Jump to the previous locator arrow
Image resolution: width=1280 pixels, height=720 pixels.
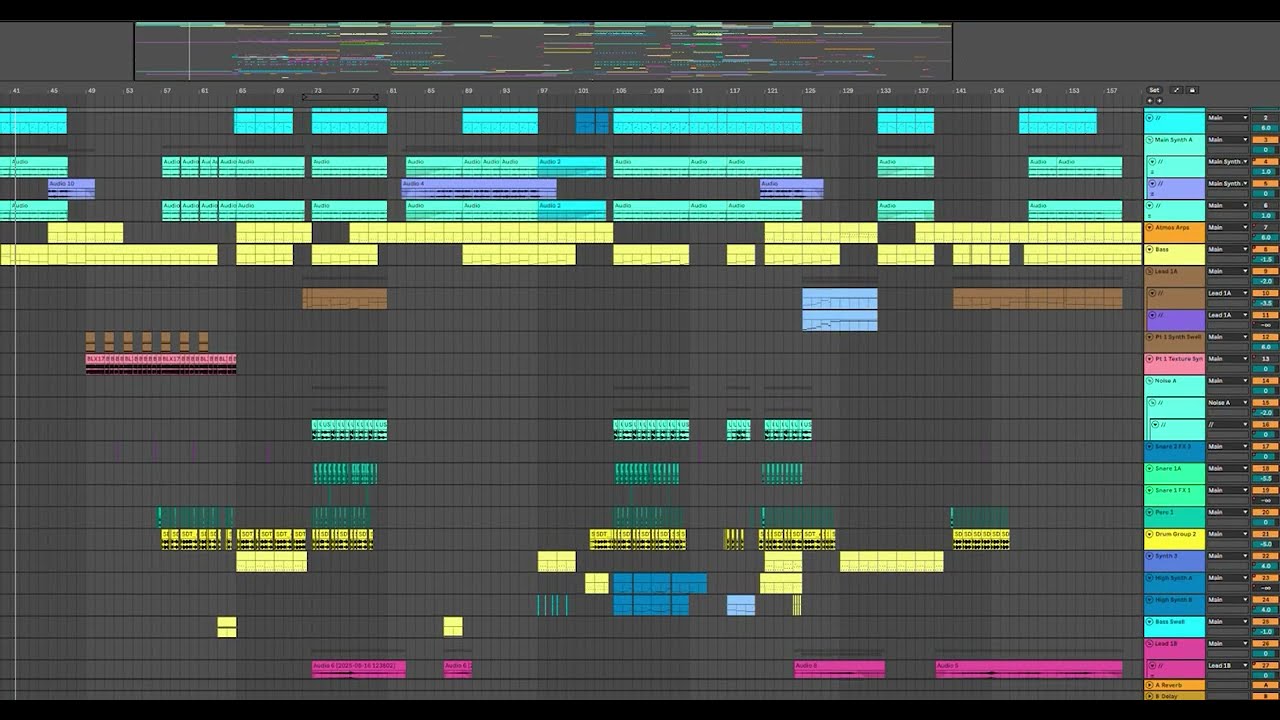click(1150, 101)
